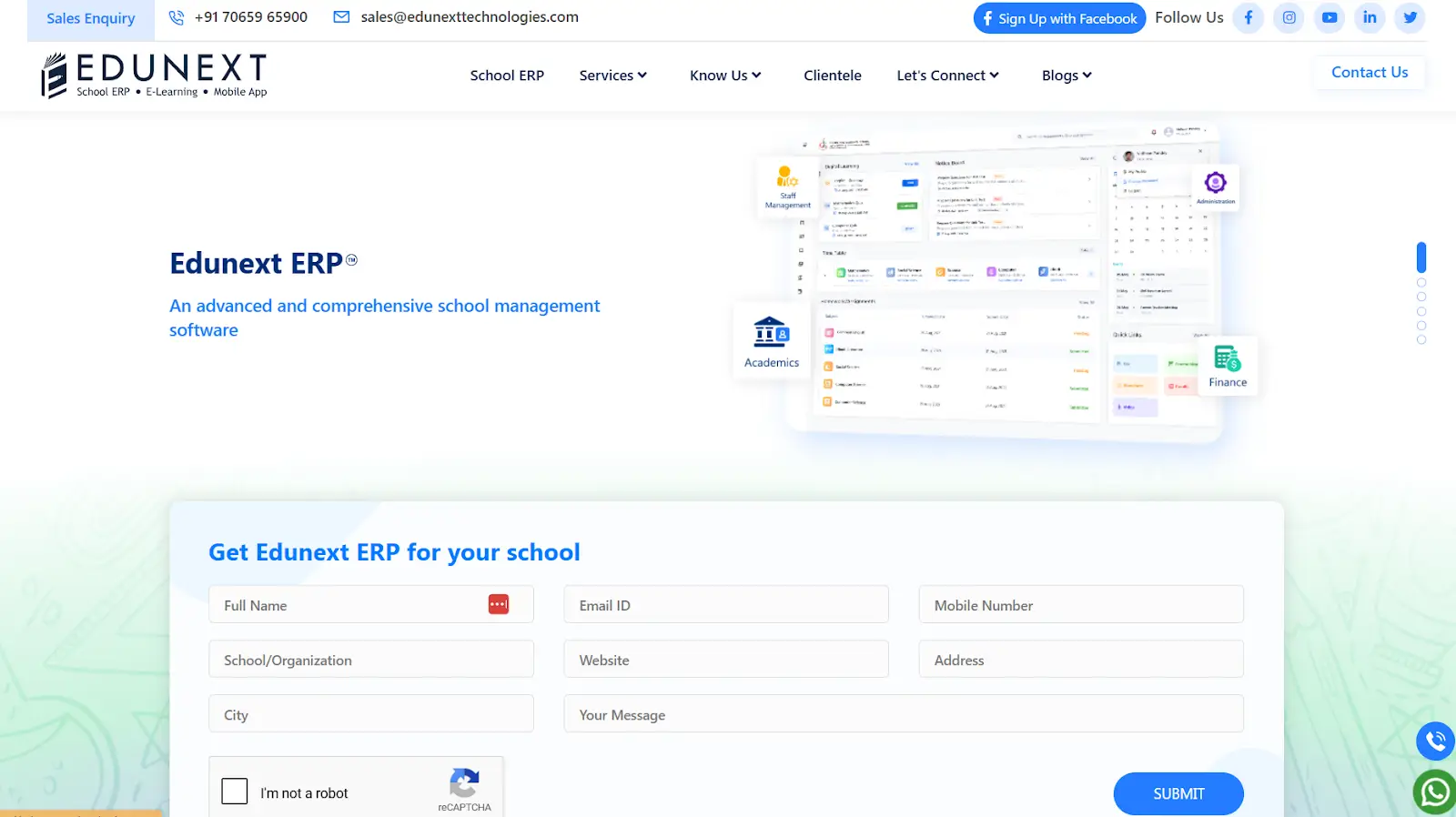
Task: Click the Website input field
Action: [726, 659]
